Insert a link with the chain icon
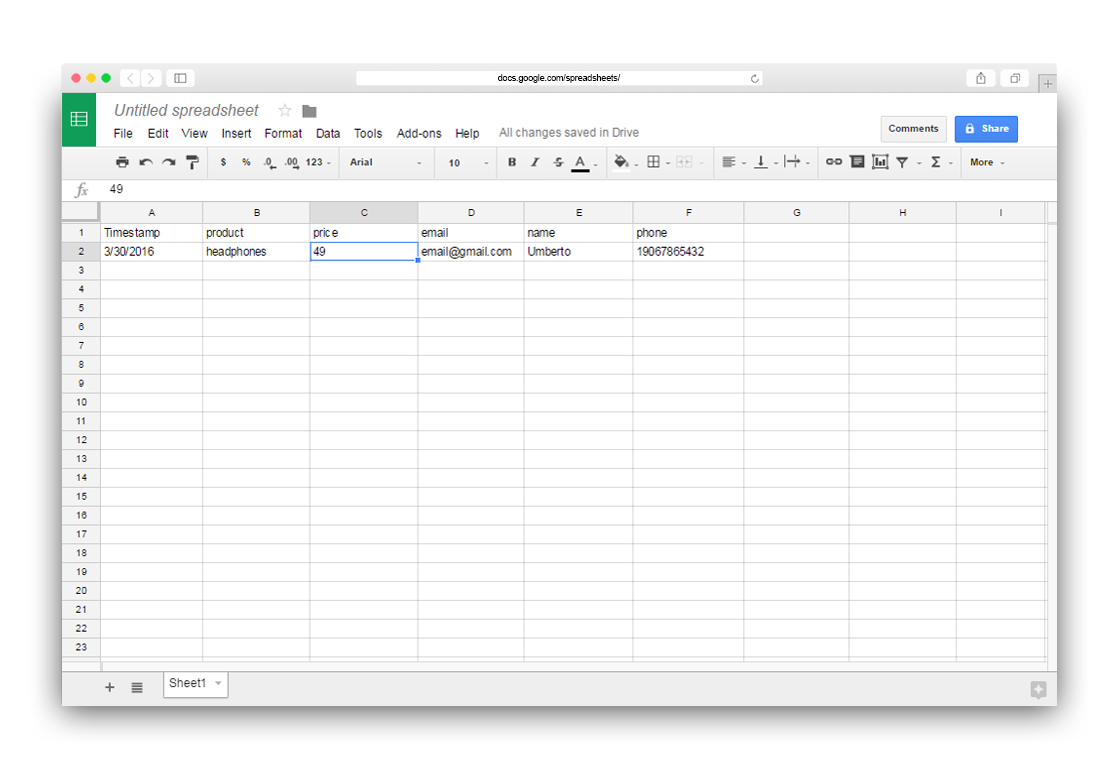Image resolution: width=1120 pixels, height=767 pixels. pyautogui.click(x=834, y=162)
